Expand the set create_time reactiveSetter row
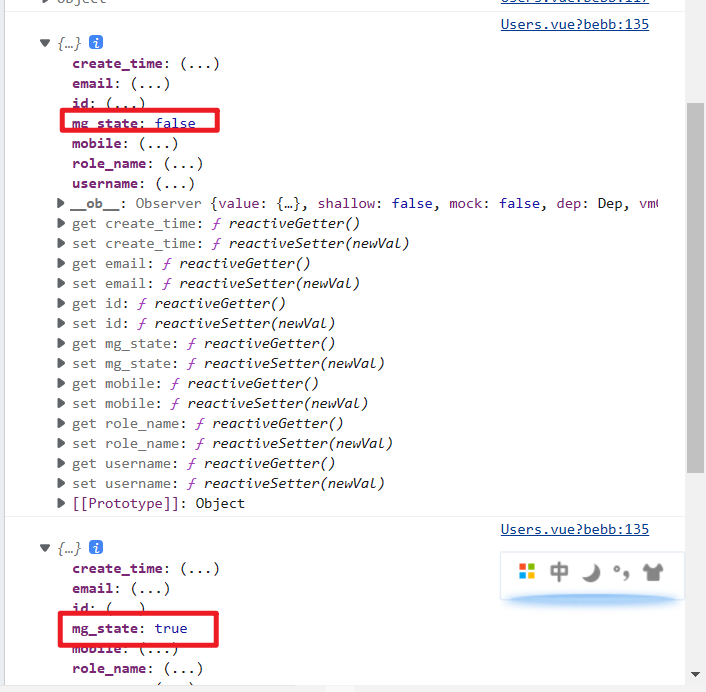Image resolution: width=706 pixels, height=692 pixels. pyautogui.click(x=61, y=244)
